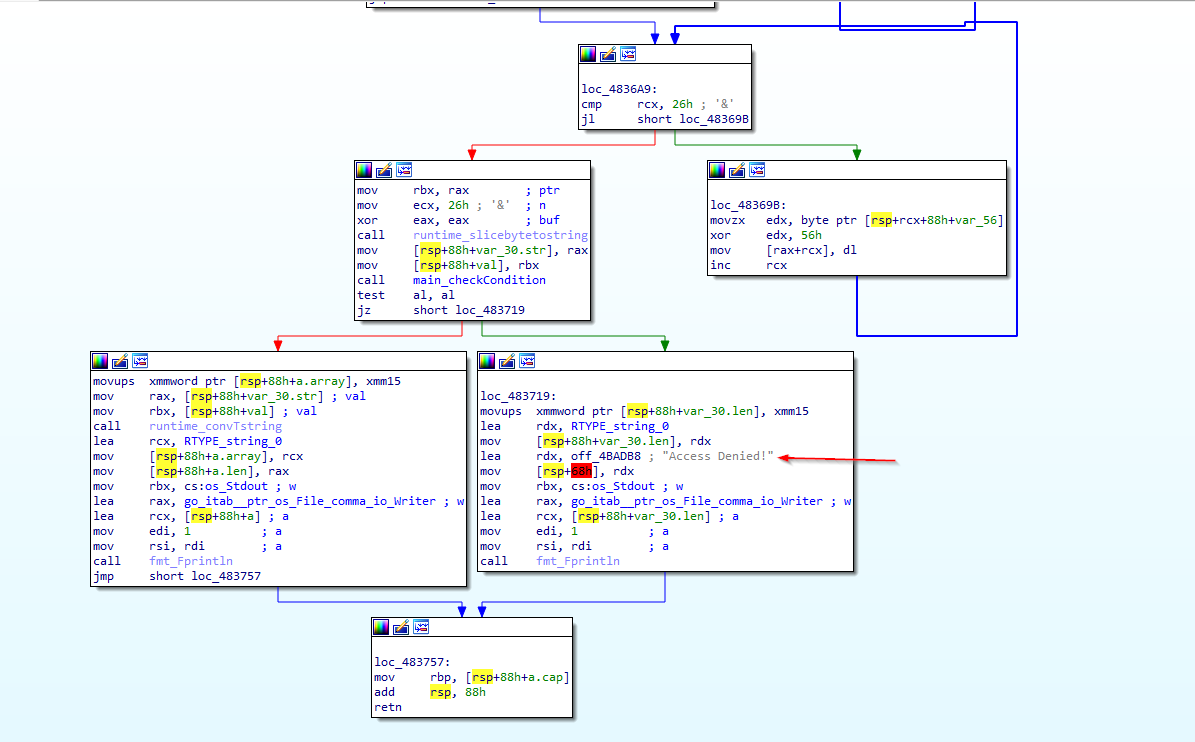Image resolution: width=1195 pixels, height=742 pixels.
Task: Set node color for runtime_convTstring block
Action: click(x=100, y=361)
